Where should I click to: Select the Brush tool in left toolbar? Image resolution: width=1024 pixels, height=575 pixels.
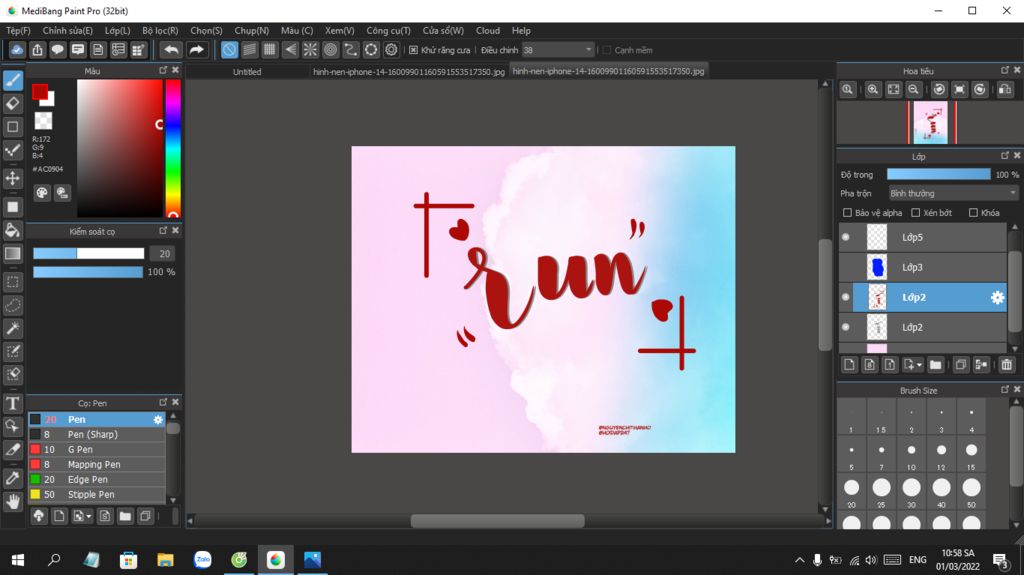(12, 80)
